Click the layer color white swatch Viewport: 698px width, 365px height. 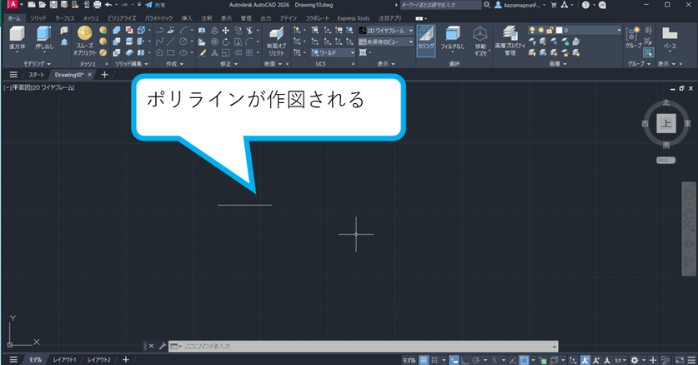[x=559, y=30]
